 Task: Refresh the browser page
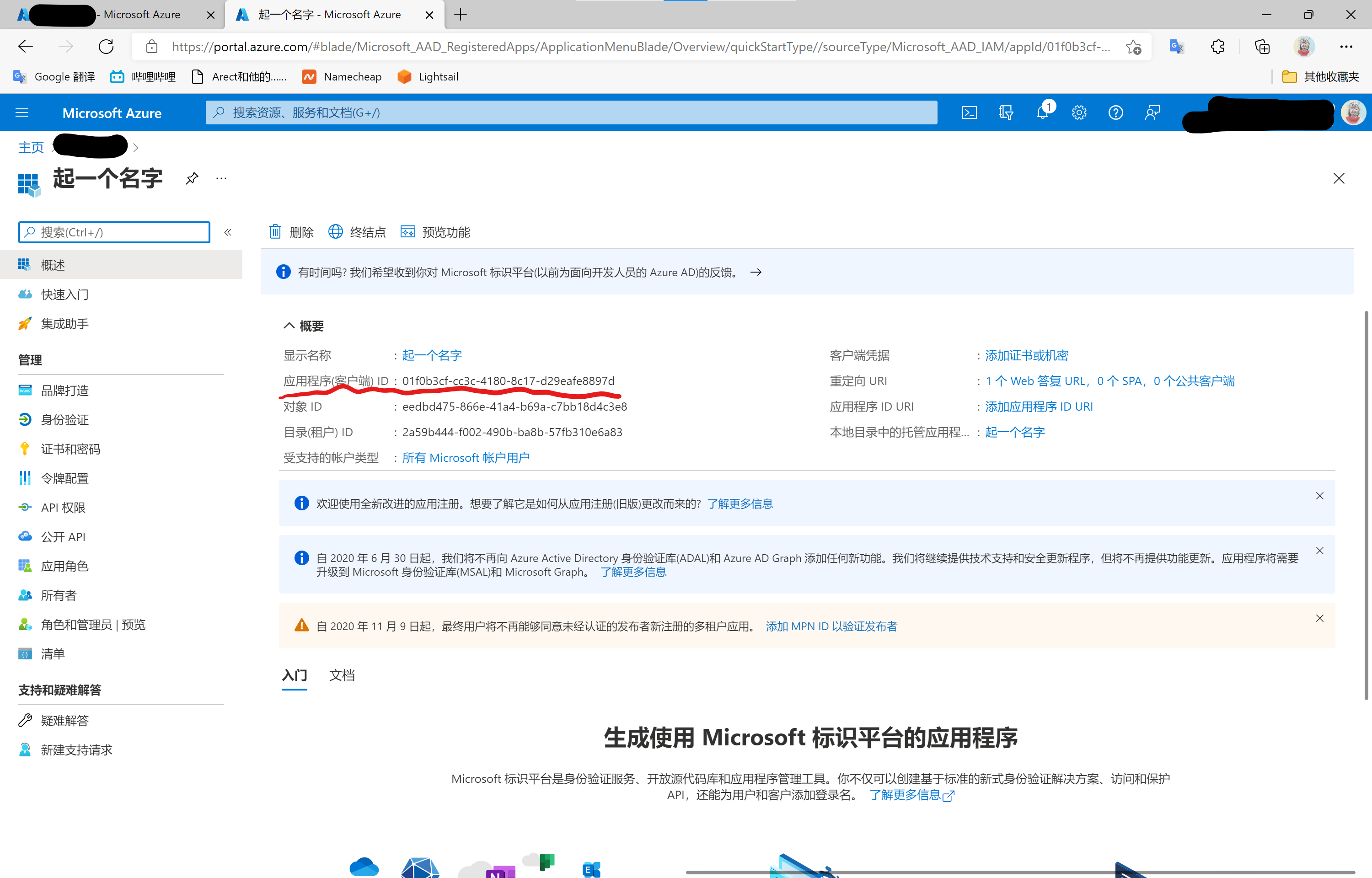click(x=106, y=47)
